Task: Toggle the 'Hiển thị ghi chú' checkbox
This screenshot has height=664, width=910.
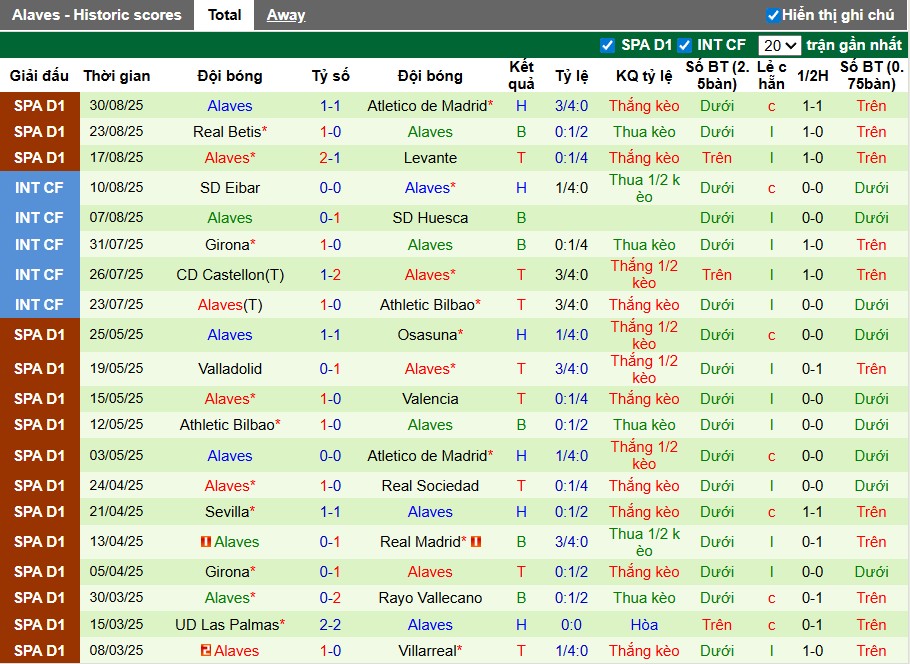Action: (772, 15)
